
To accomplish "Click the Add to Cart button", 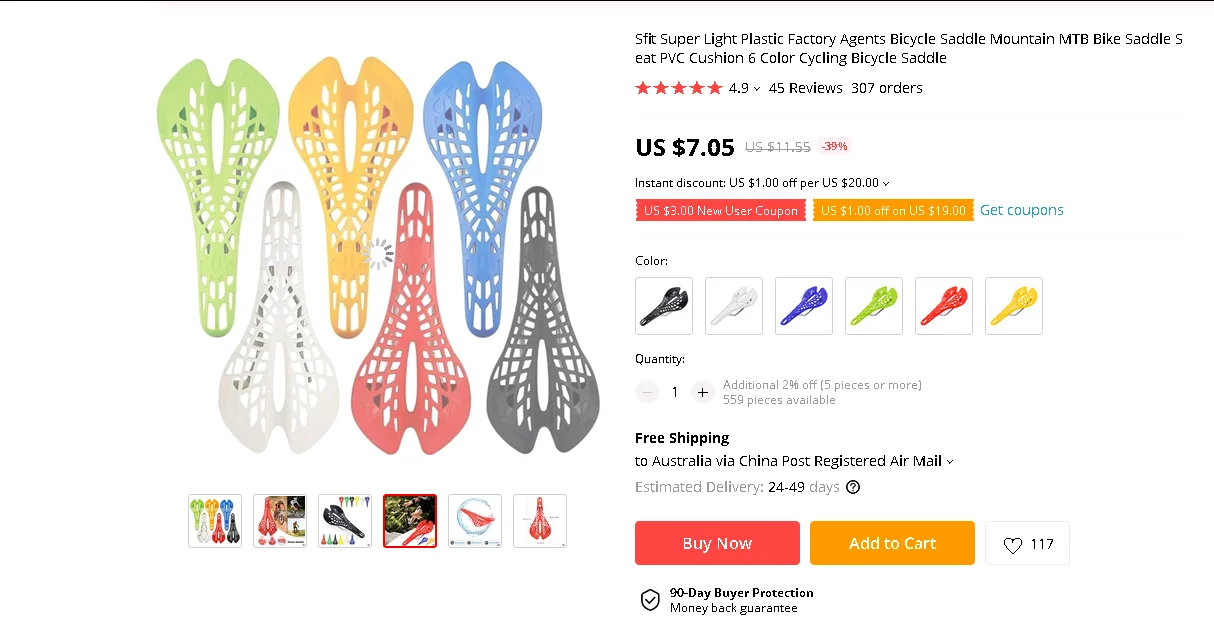I will click(892, 543).
